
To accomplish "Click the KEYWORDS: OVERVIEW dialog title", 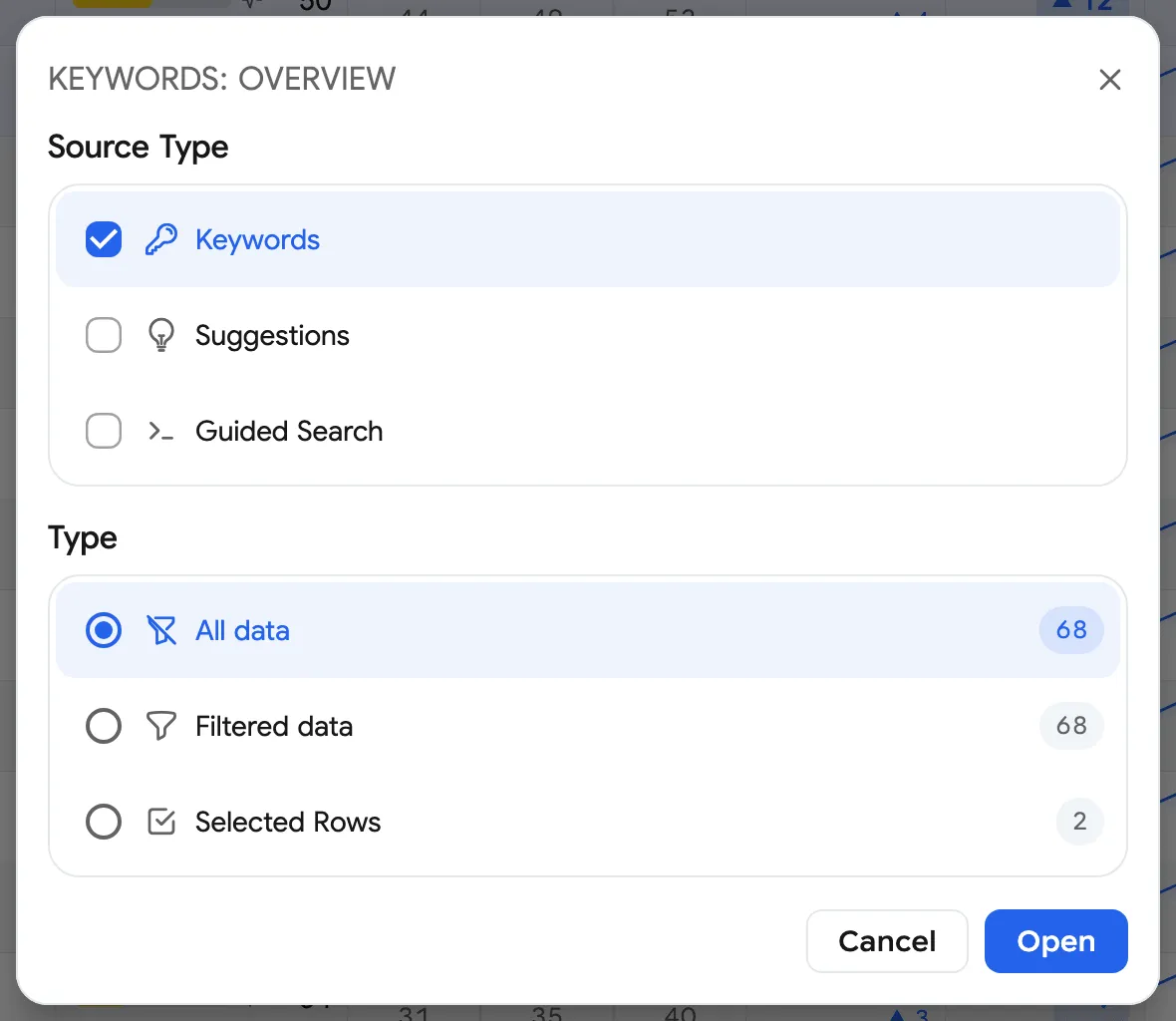I will [x=222, y=79].
